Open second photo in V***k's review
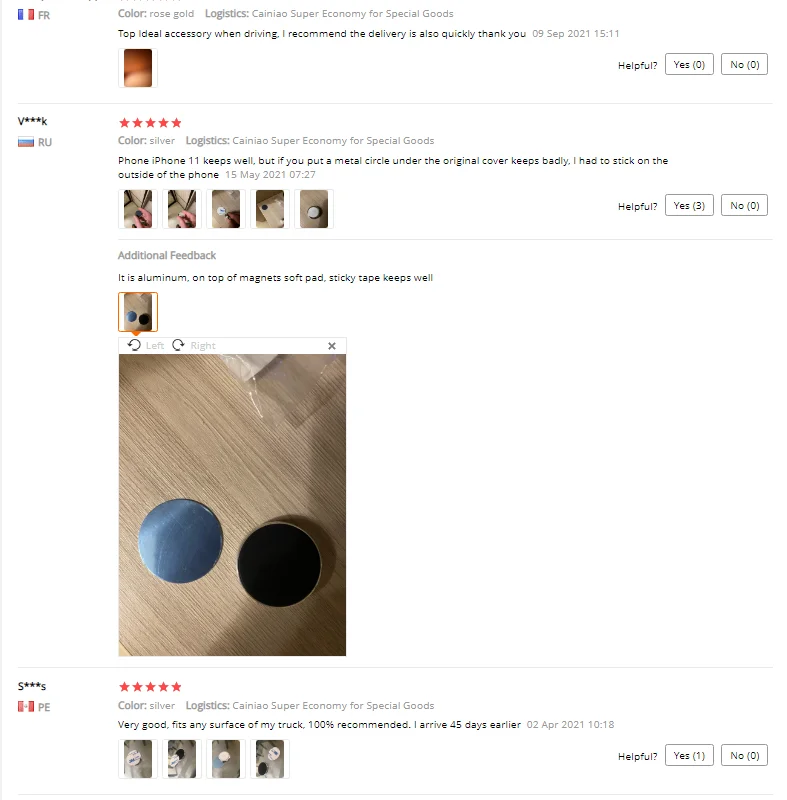 [182, 209]
